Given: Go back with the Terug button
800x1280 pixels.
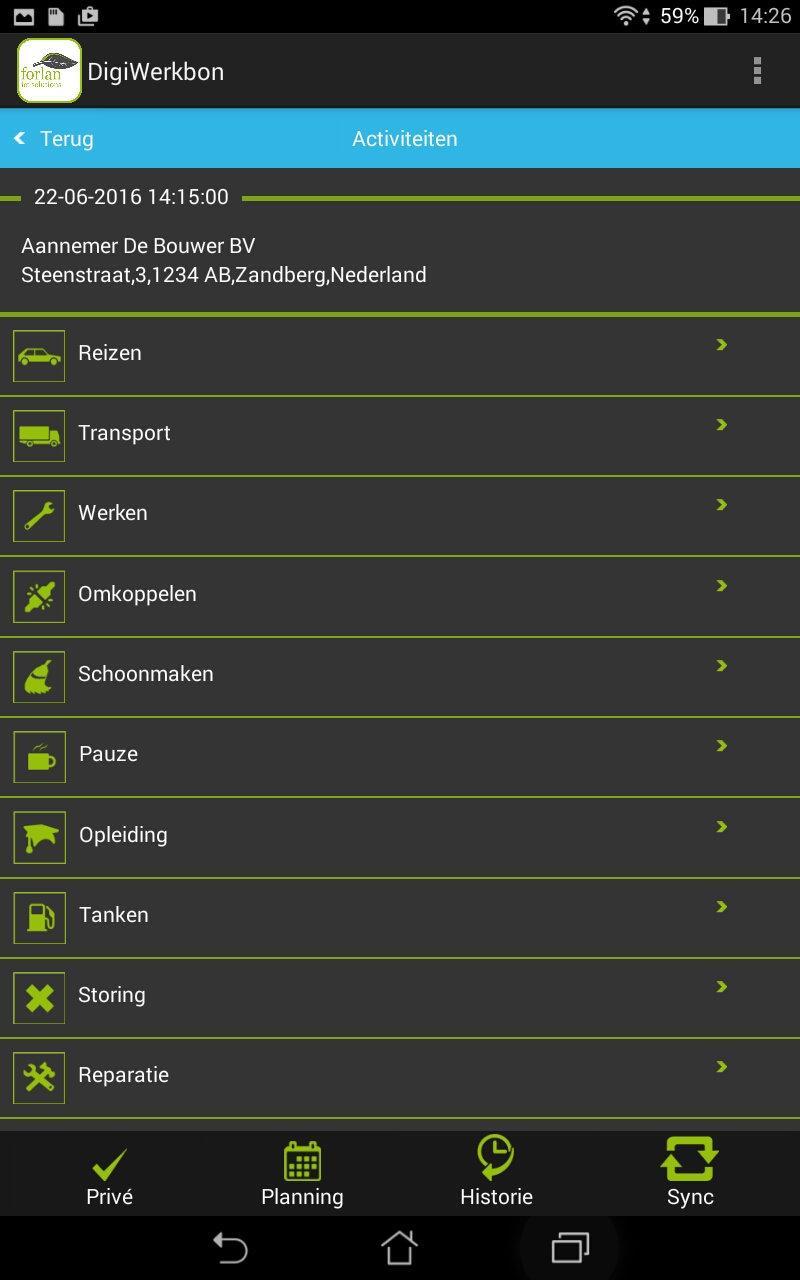Looking at the screenshot, I should click(x=54, y=139).
